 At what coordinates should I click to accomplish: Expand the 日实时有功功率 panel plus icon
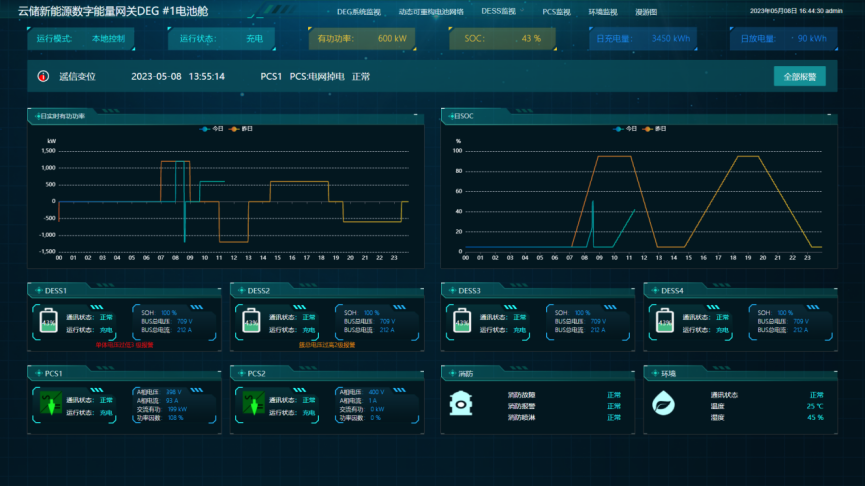(x=37, y=116)
